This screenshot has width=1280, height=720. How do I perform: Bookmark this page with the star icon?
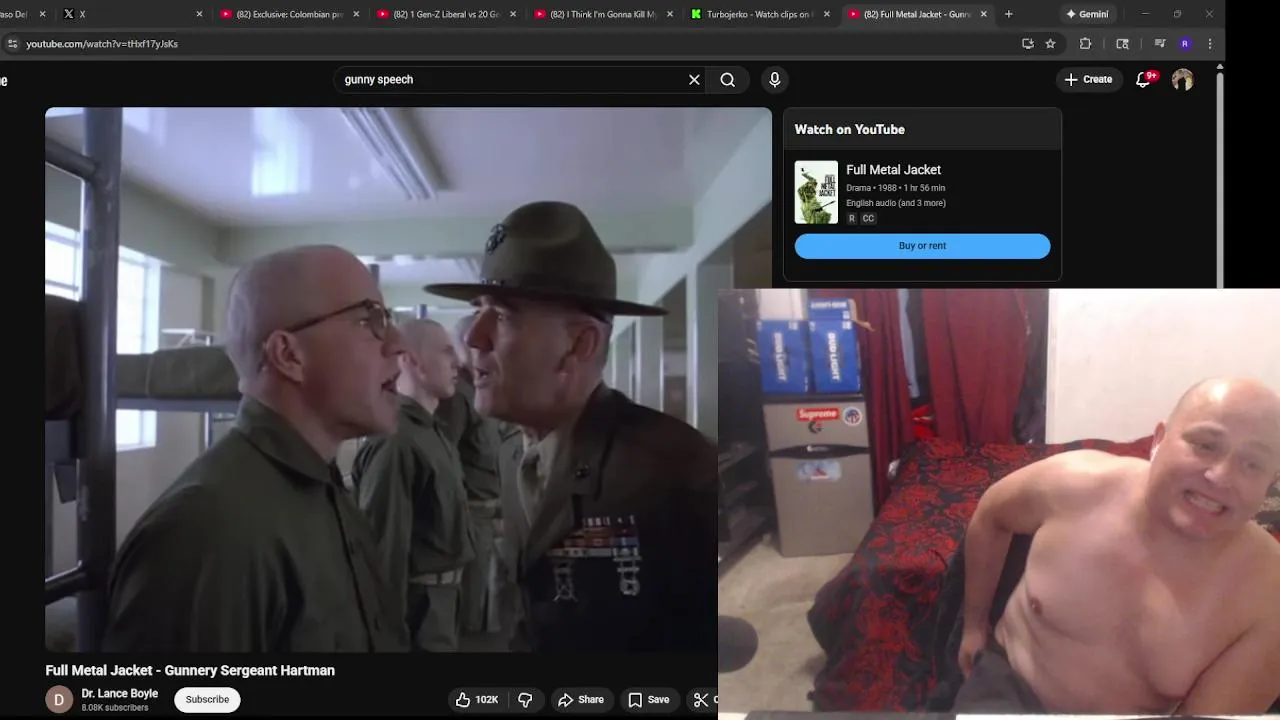tap(1050, 44)
